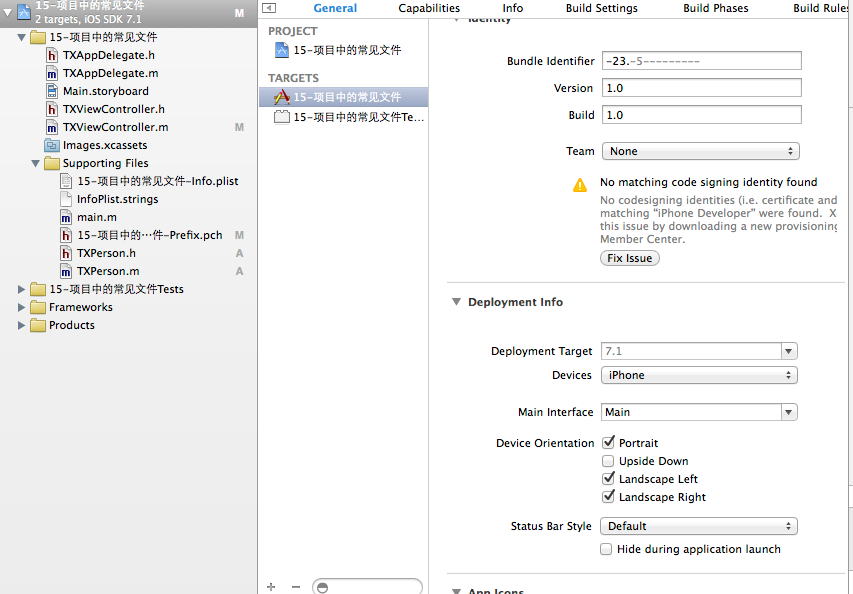This screenshot has width=853, height=594.
Task: Click the main.m file icon
Action: point(66,218)
